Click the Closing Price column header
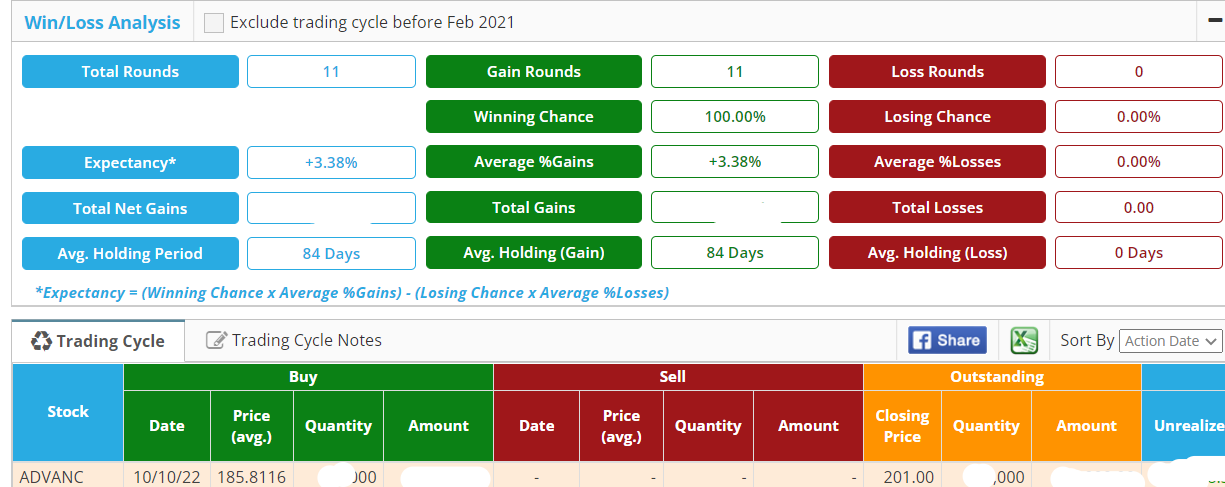 (x=902, y=426)
